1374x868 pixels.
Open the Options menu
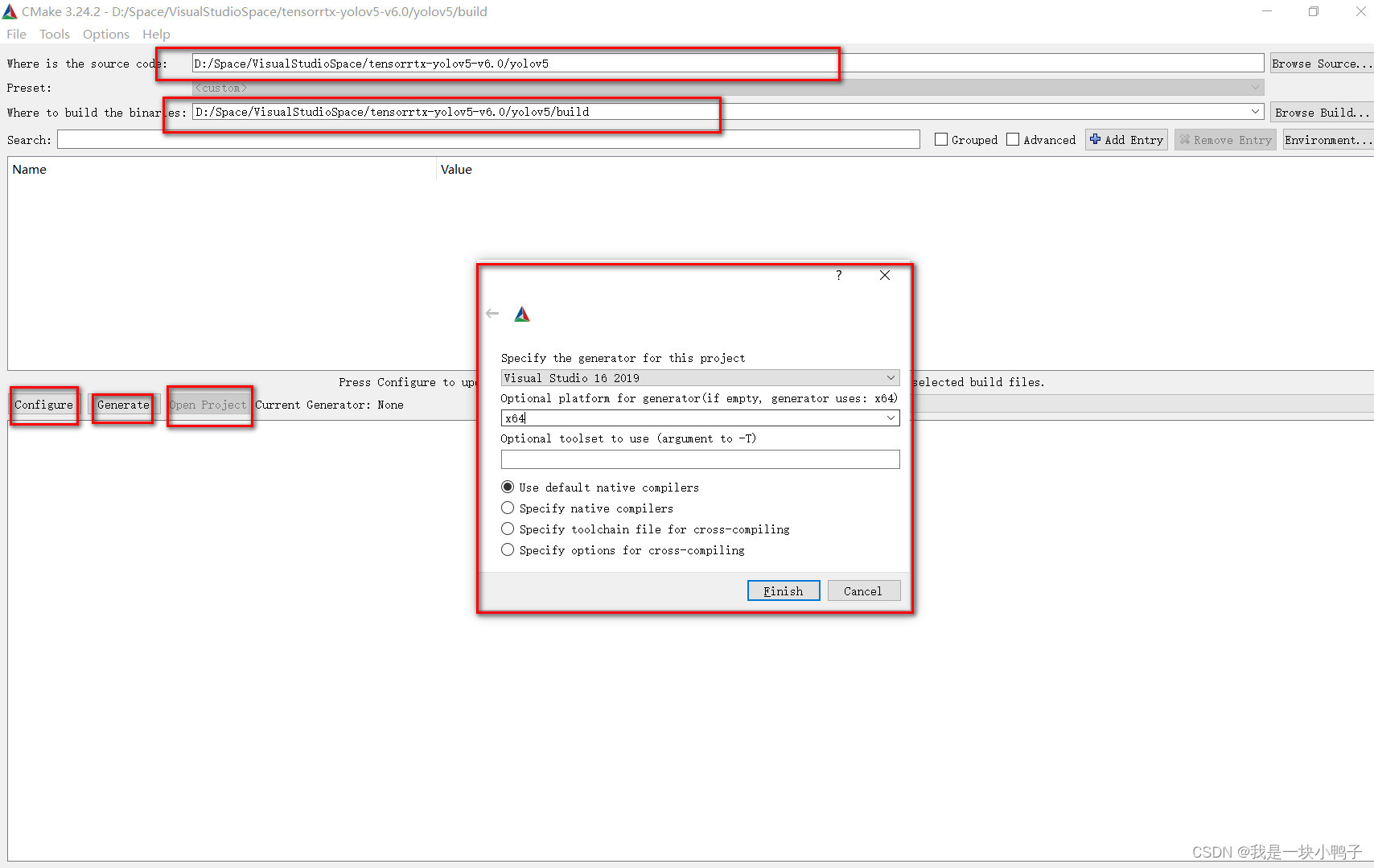click(x=106, y=34)
